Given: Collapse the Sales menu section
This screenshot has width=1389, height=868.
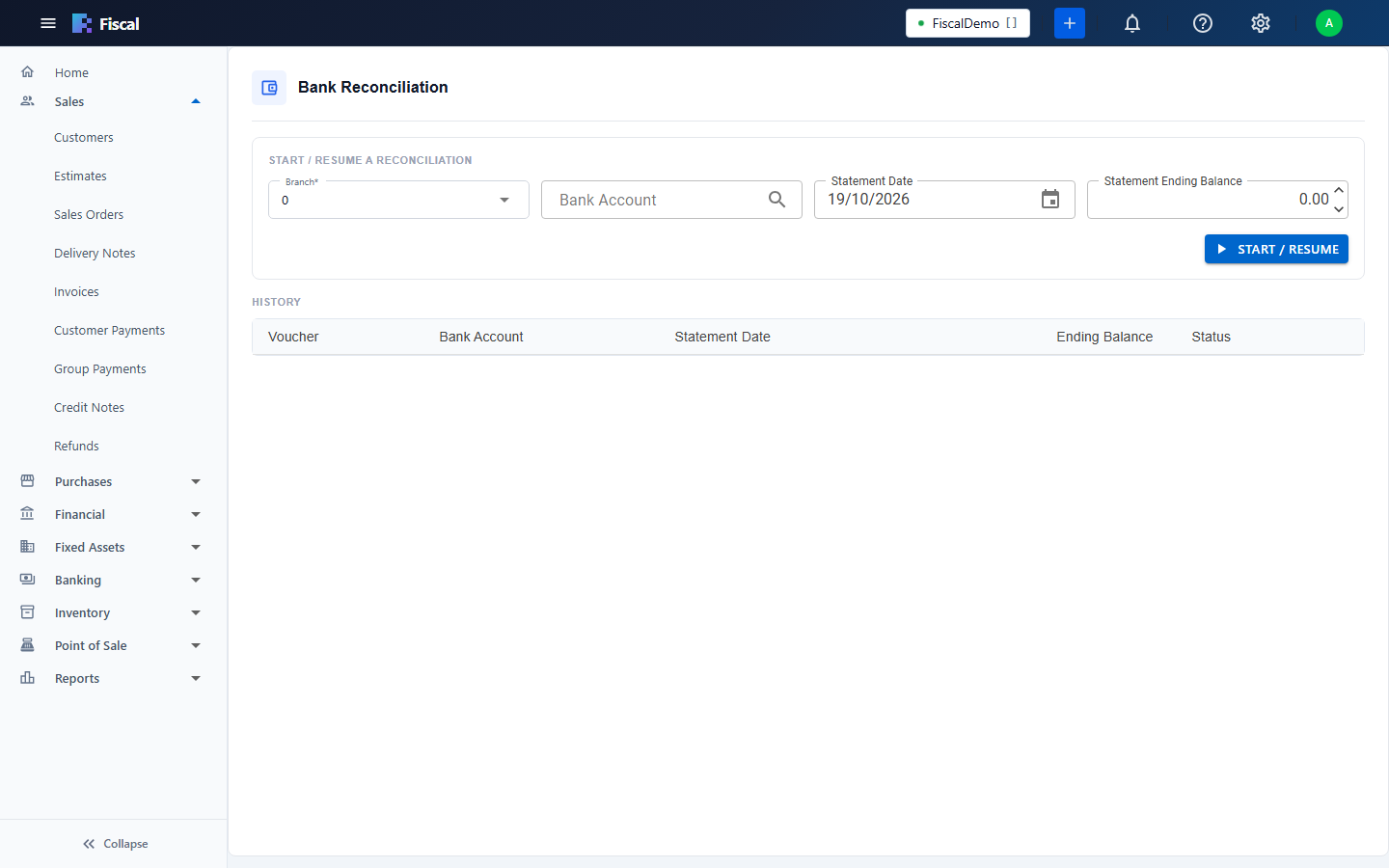Looking at the screenshot, I should 196,101.
